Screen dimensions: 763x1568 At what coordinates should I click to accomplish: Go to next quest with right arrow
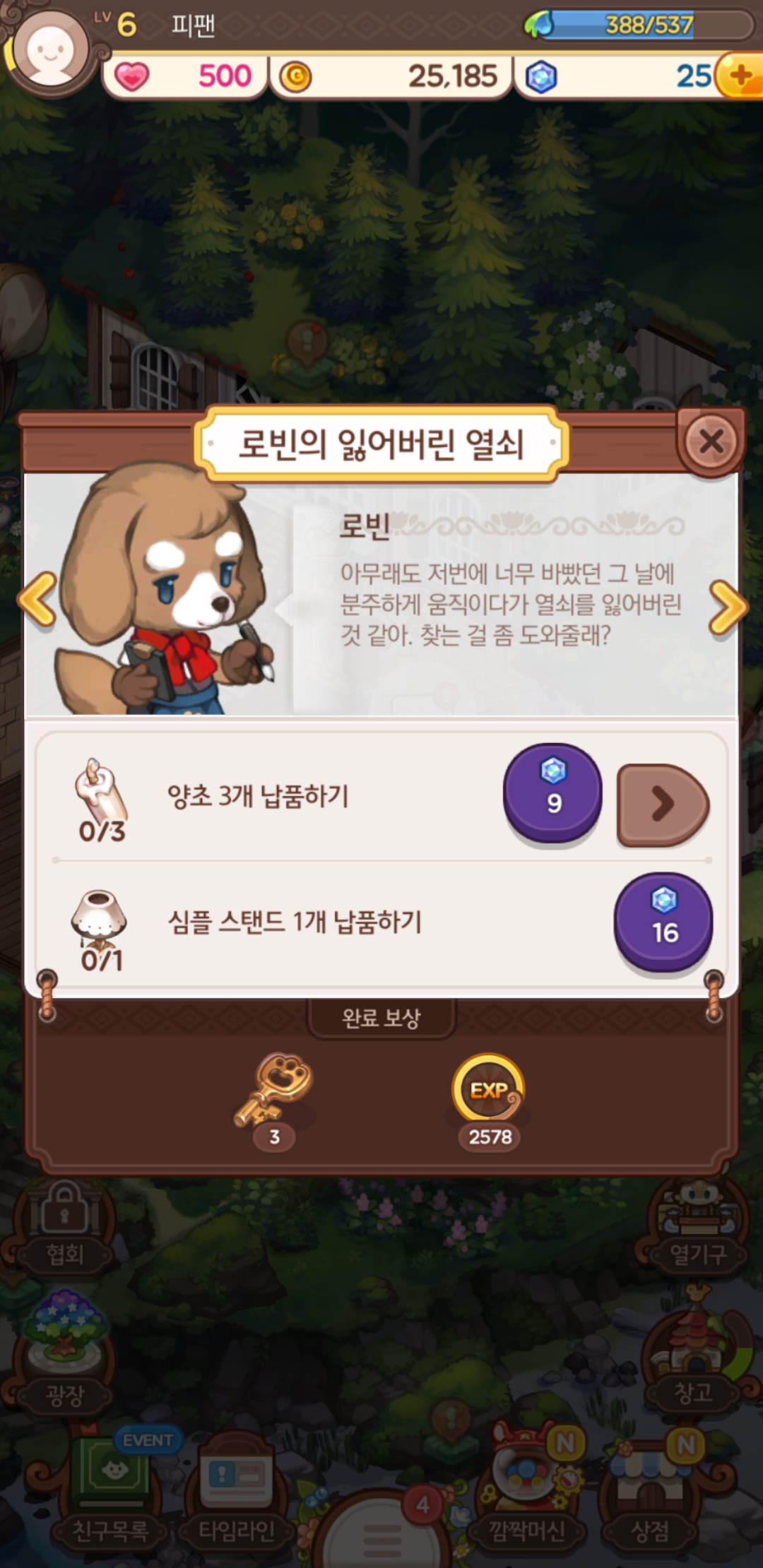[x=728, y=607]
